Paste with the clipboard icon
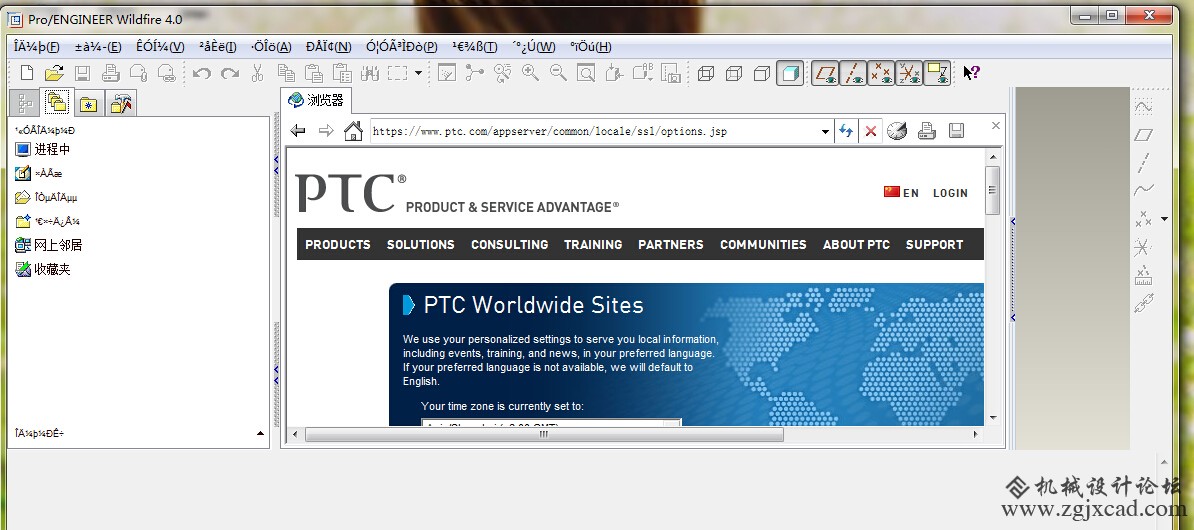This screenshot has width=1194, height=530. 314,73
